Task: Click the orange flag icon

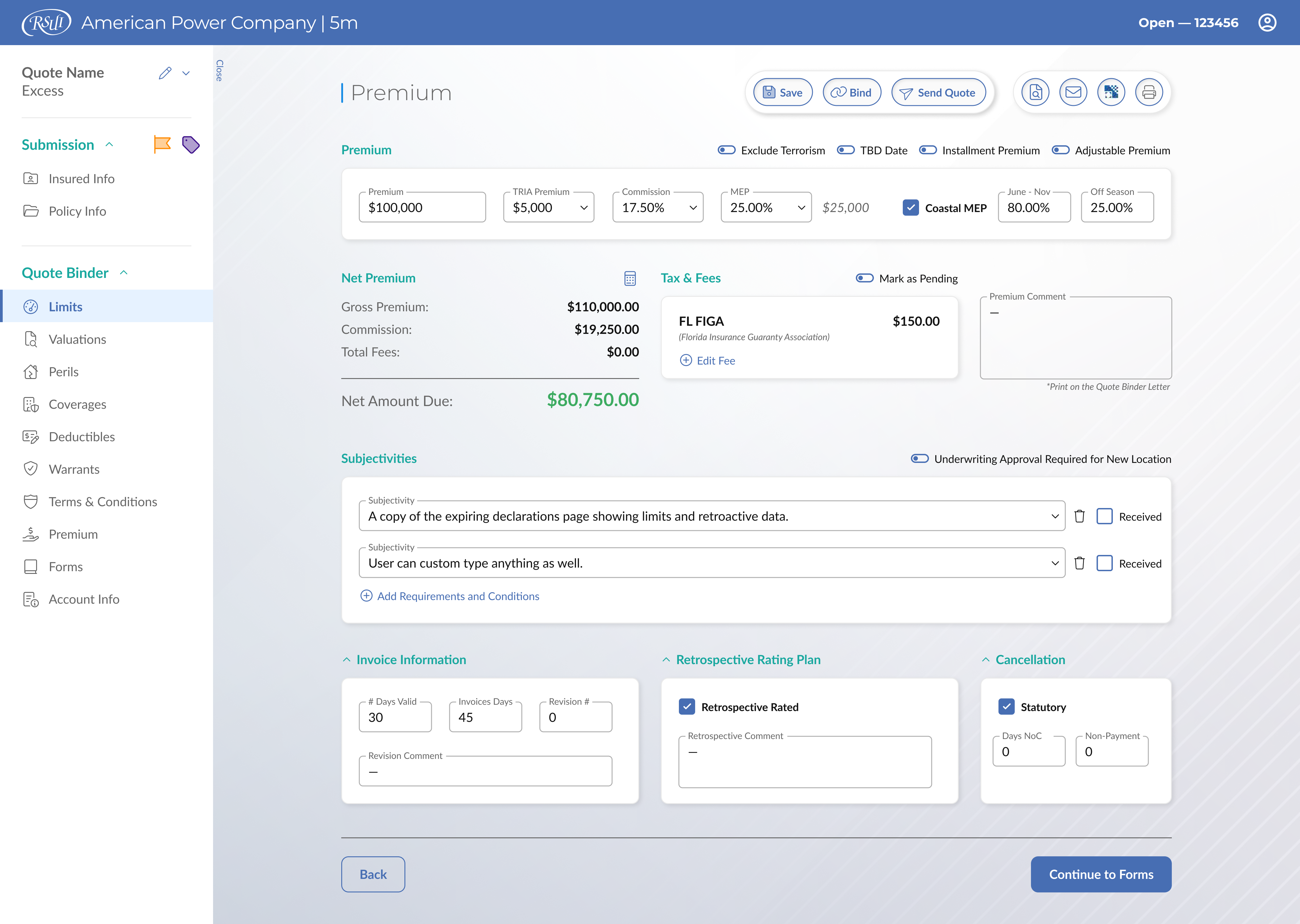Action: (x=162, y=144)
